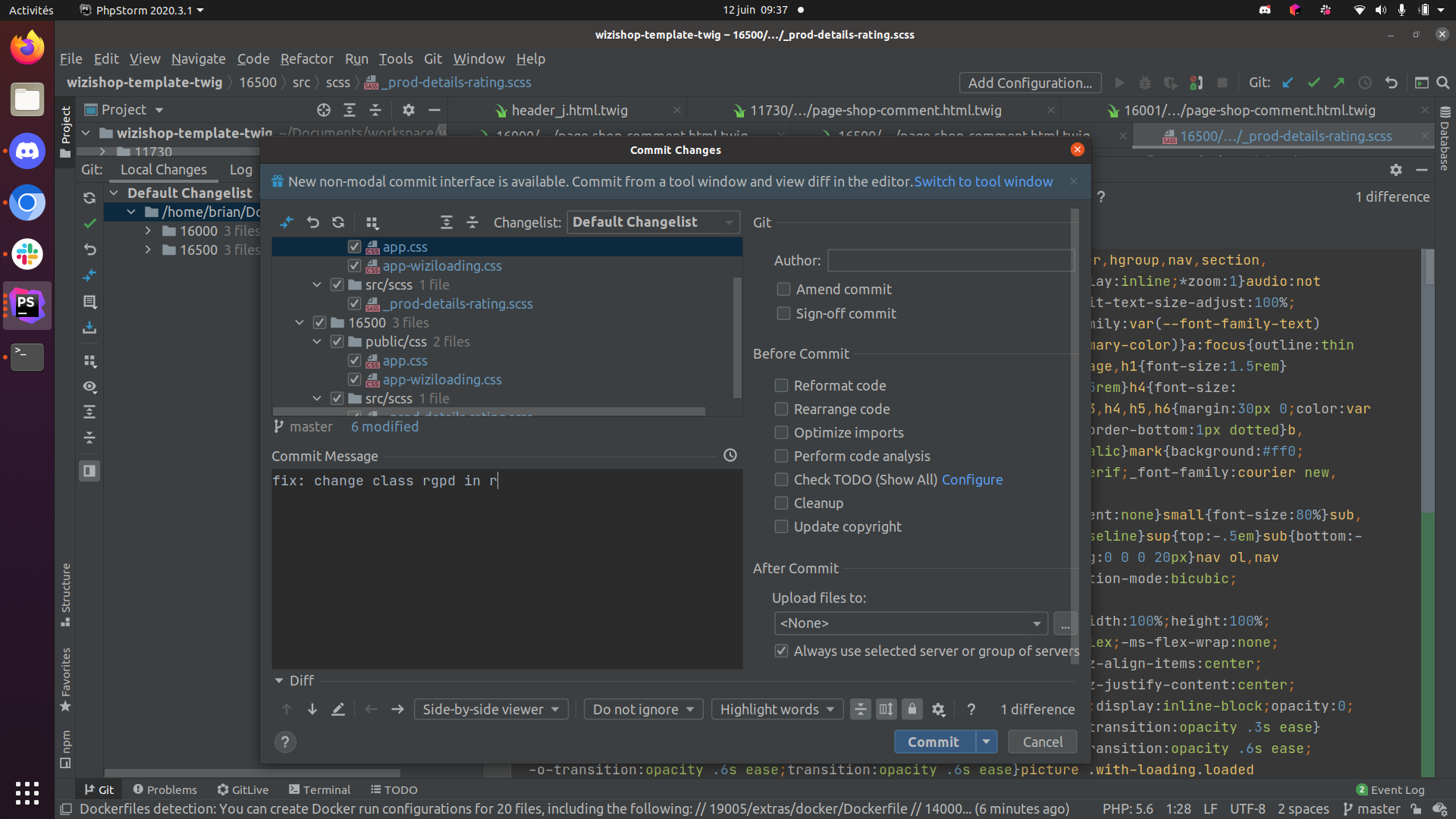Image resolution: width=1456 pixels, height=819 pixels.
Task: Click the Update Project git icon
Action: click(1288, 83)
